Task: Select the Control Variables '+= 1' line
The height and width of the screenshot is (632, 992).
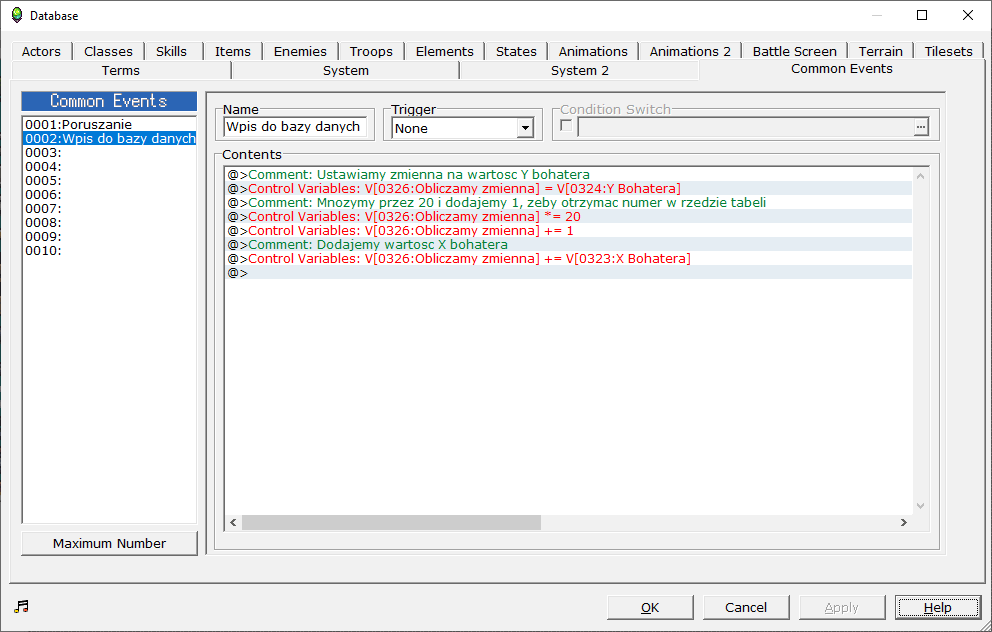Action: click(x=569, y=230)
